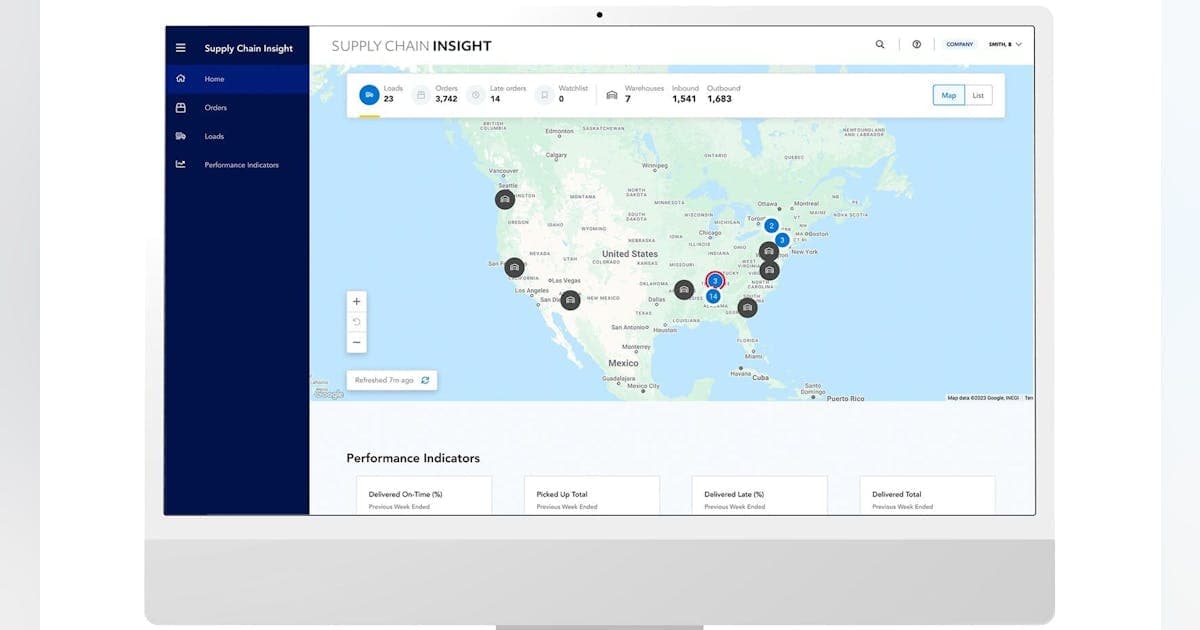Refresh map data with the refresh icon
Screen dimensions: 1200x630
425,380
